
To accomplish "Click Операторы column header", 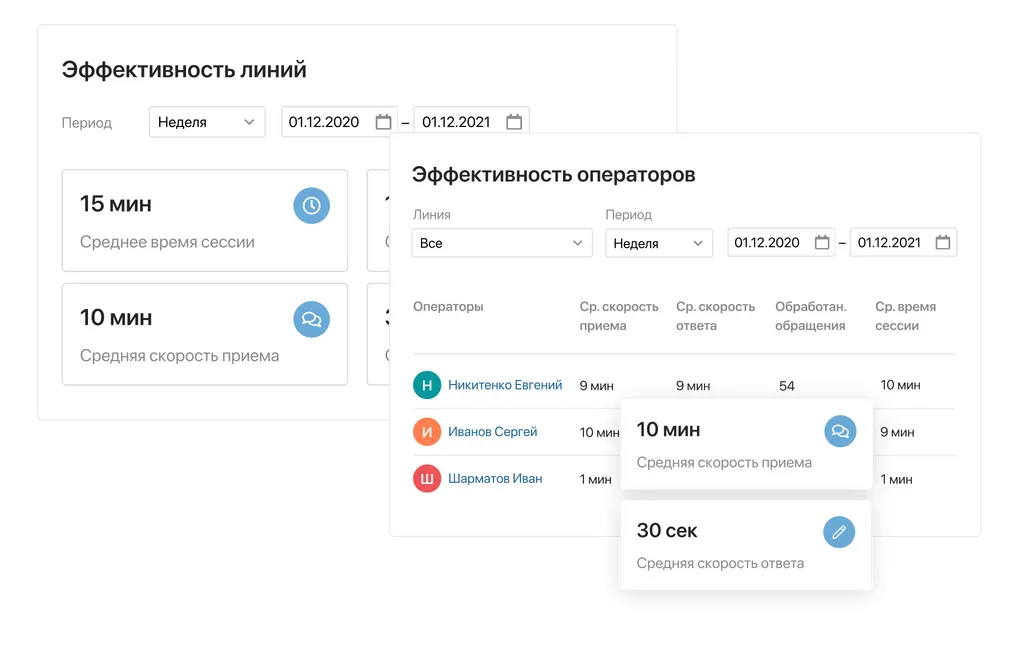I will (x=448, y=306).
